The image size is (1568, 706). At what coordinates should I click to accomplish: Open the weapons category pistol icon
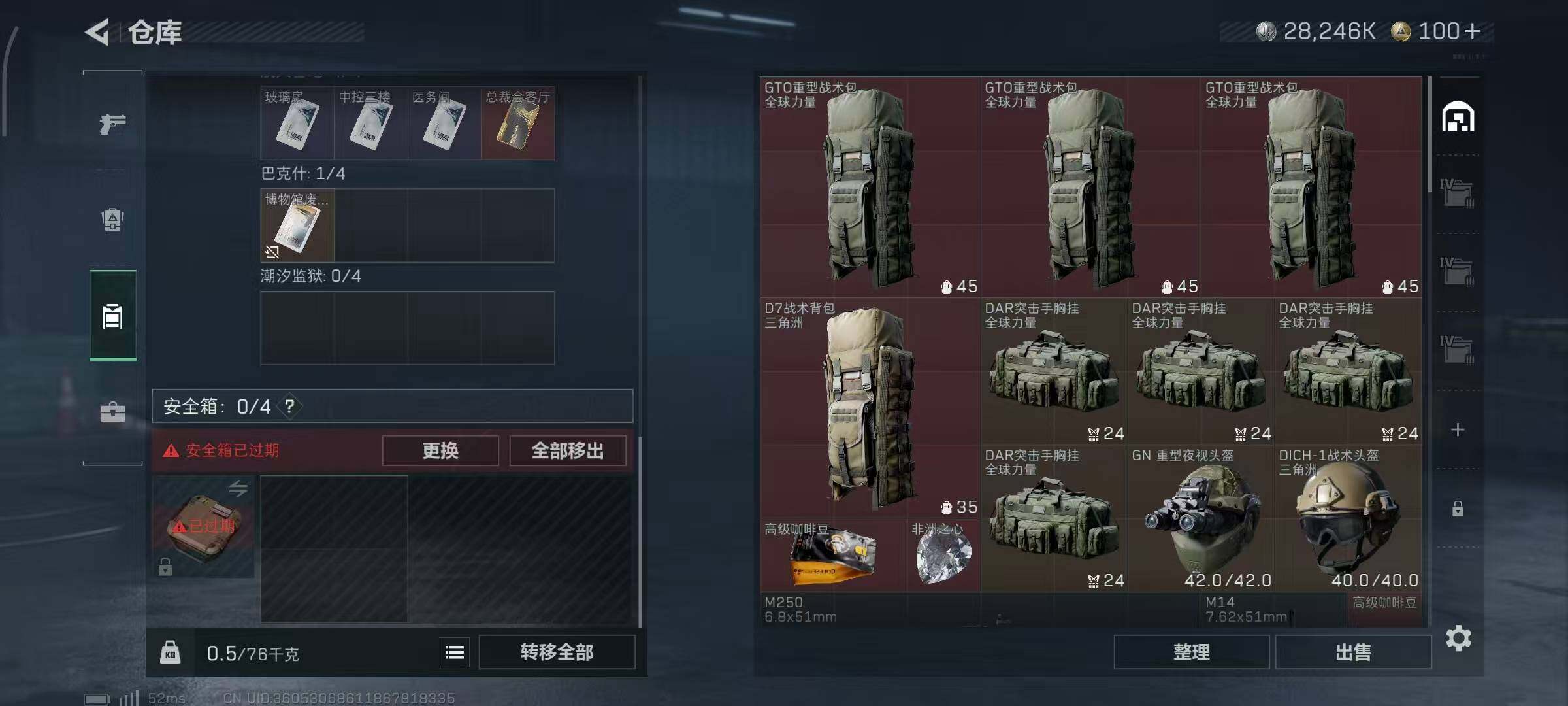[x=112, y=123]
